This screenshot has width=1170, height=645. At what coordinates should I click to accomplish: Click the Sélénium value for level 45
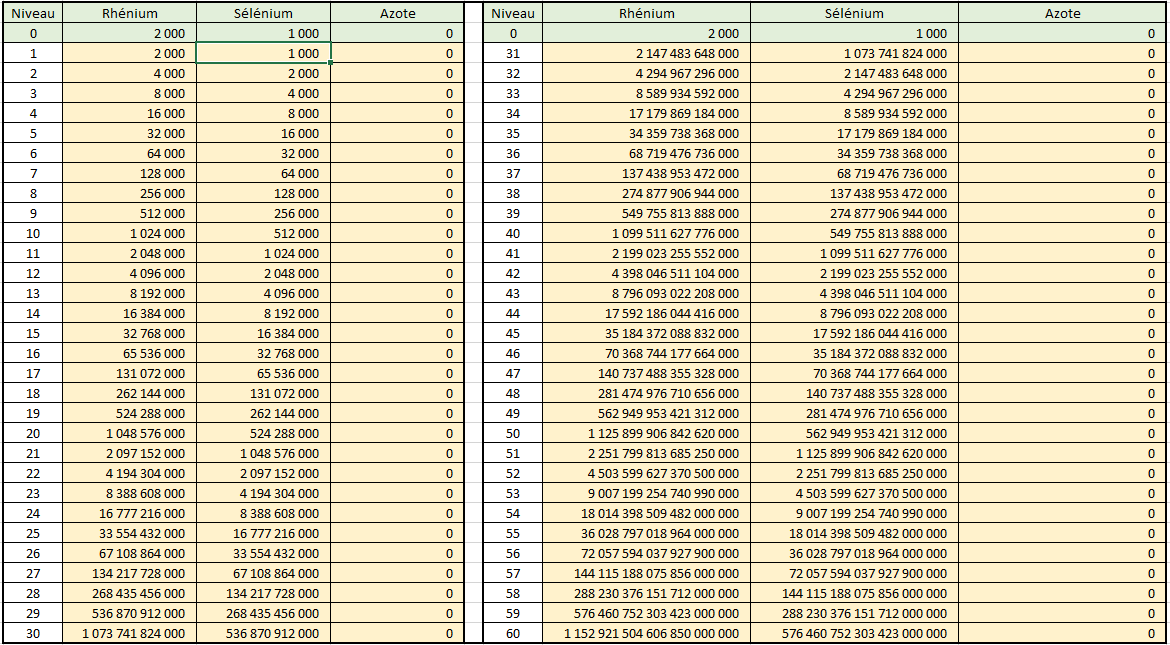coord(854,333)
